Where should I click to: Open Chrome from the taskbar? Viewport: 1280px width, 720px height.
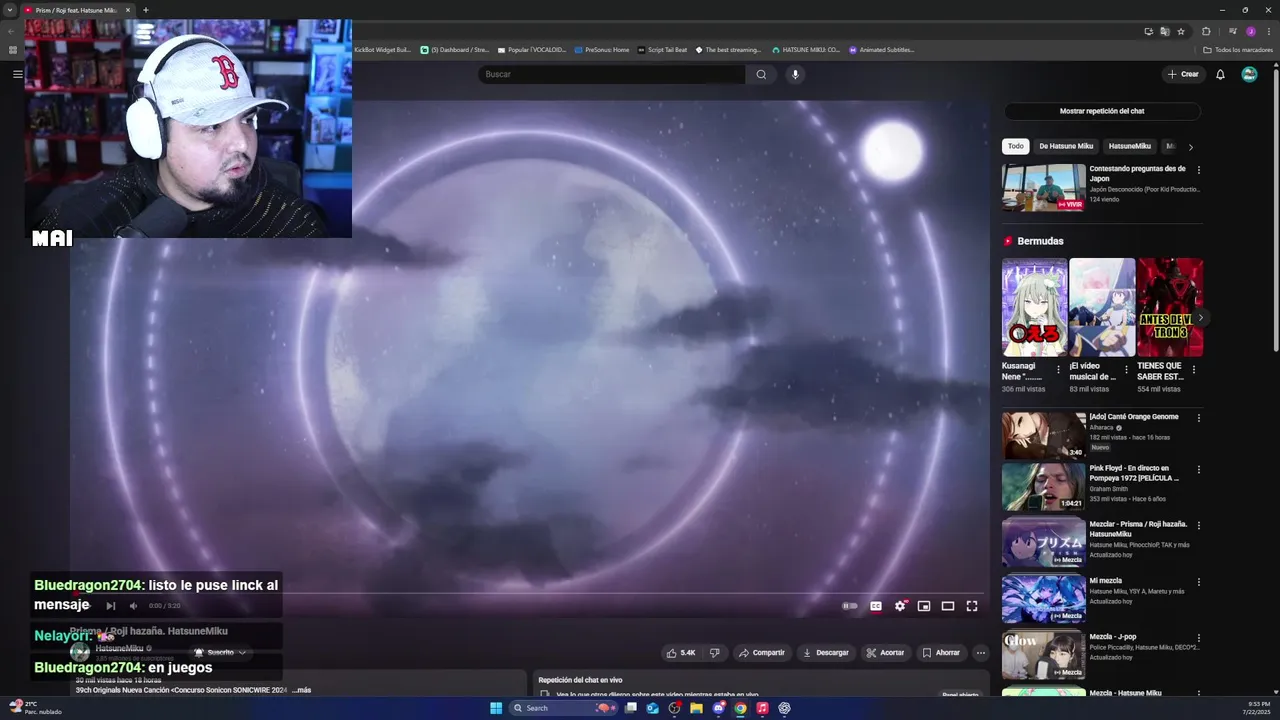pos(740,708)
